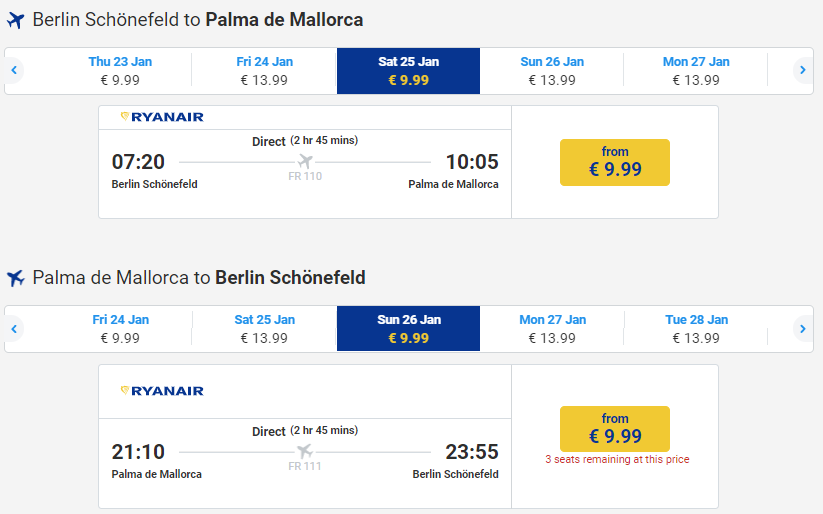Click the Ryanair logo on the return flight
823x514 pixels.
pyautogui.click(x=162, y=391)
